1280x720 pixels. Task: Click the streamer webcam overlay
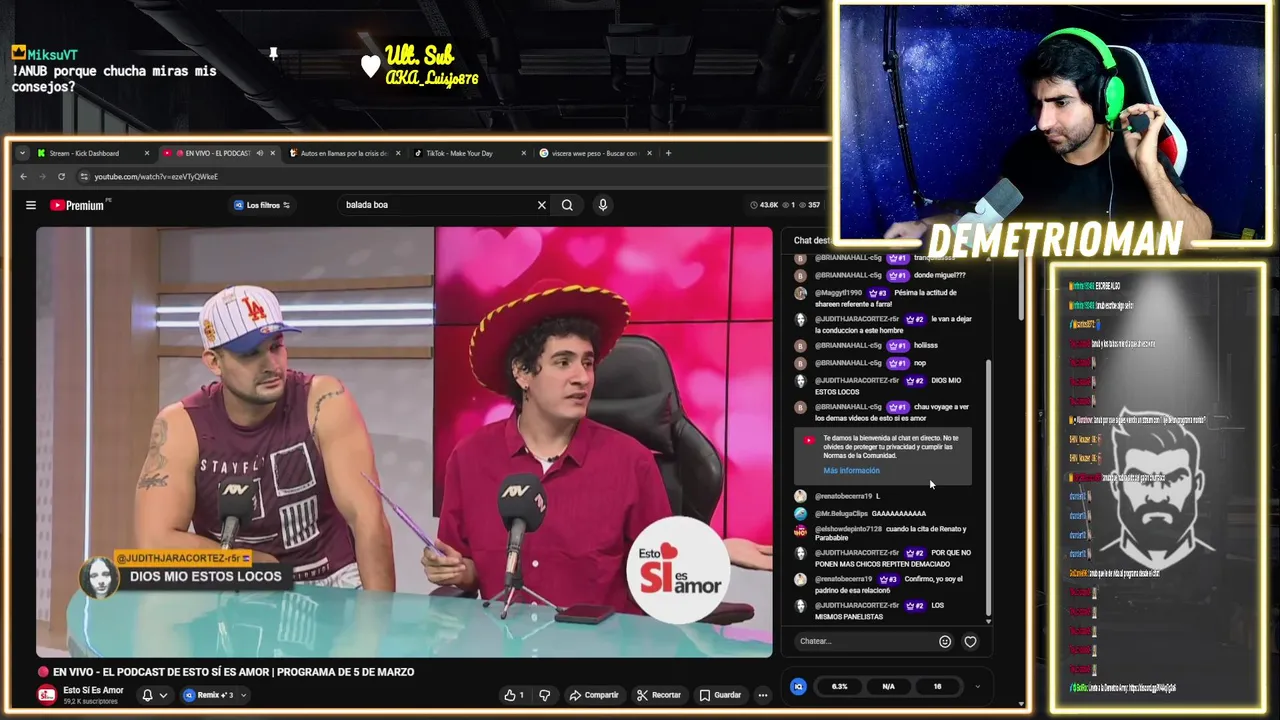coord(1052,125)
